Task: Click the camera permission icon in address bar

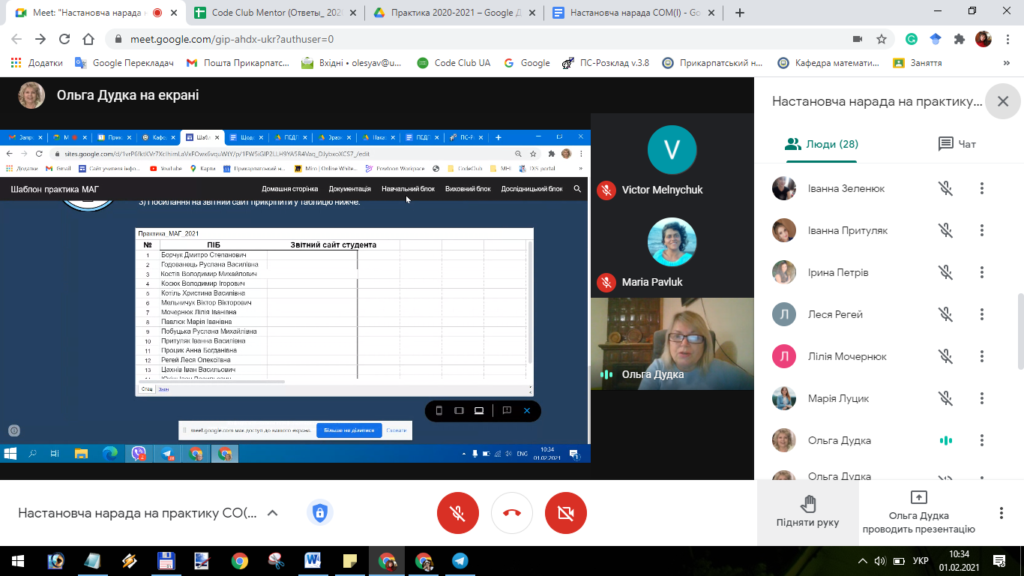Action: tap(857, 39)
